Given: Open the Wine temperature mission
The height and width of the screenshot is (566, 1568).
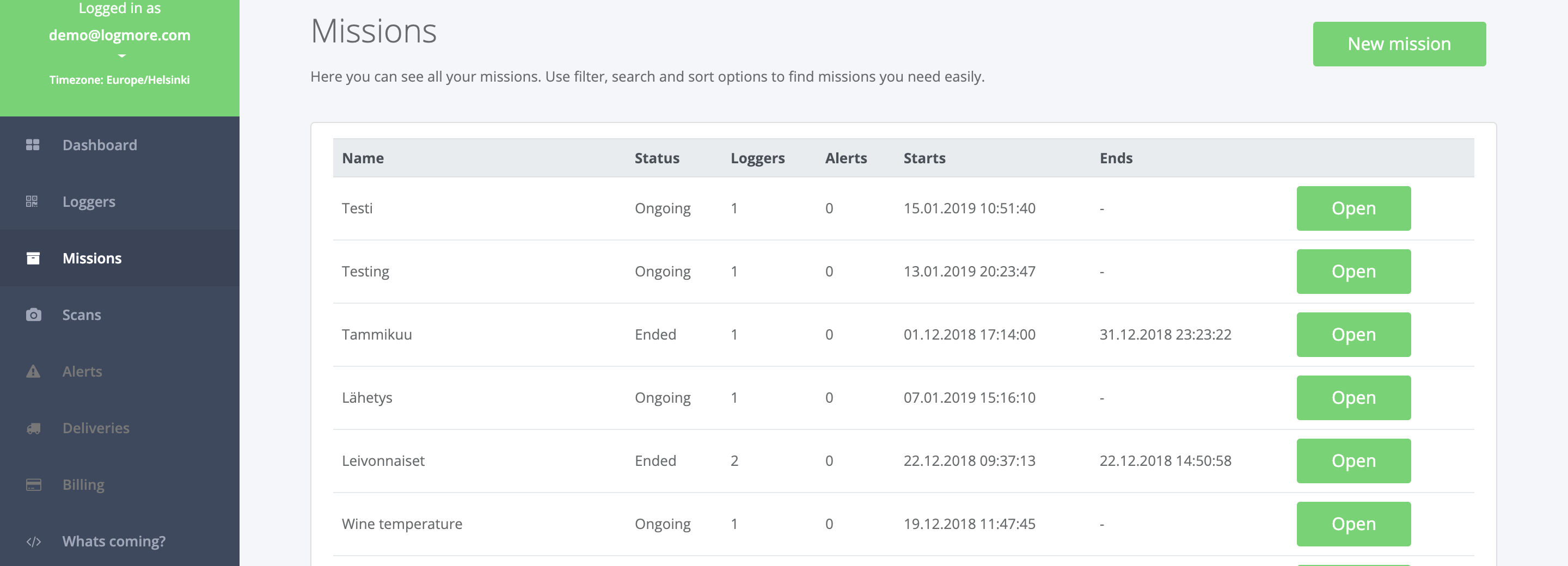Looking at the screenshot, I should (1353, 524).
